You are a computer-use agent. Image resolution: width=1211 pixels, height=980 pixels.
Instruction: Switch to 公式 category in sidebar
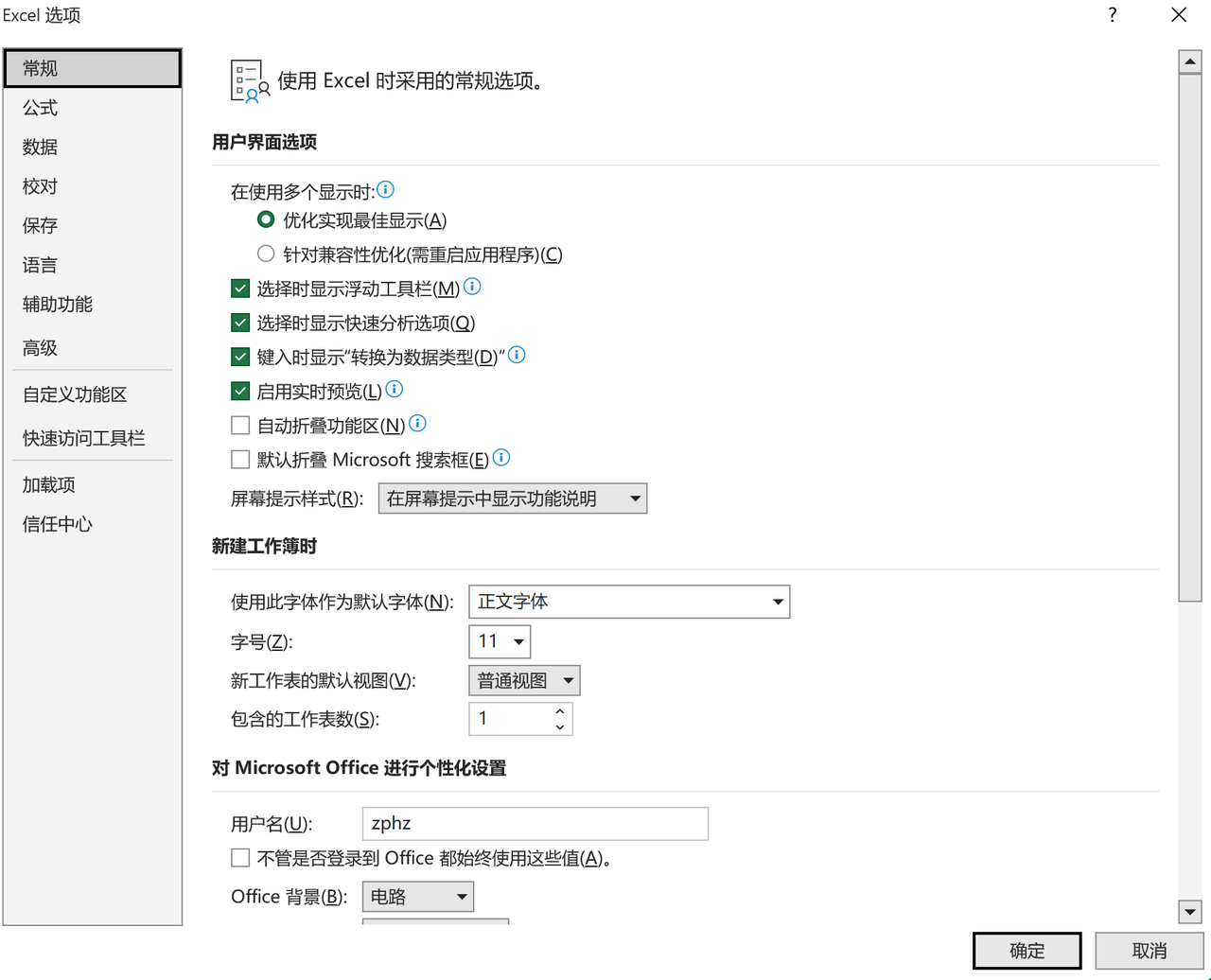tap(41, 108)
